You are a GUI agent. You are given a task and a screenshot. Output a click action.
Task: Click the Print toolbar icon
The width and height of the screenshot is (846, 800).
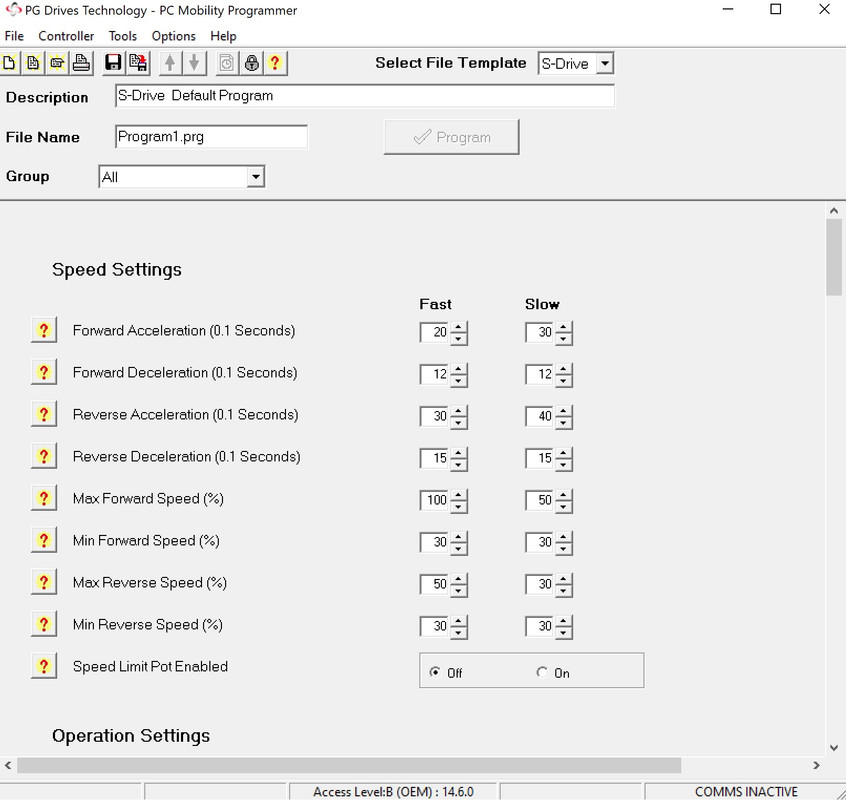[x=81, y=63]
